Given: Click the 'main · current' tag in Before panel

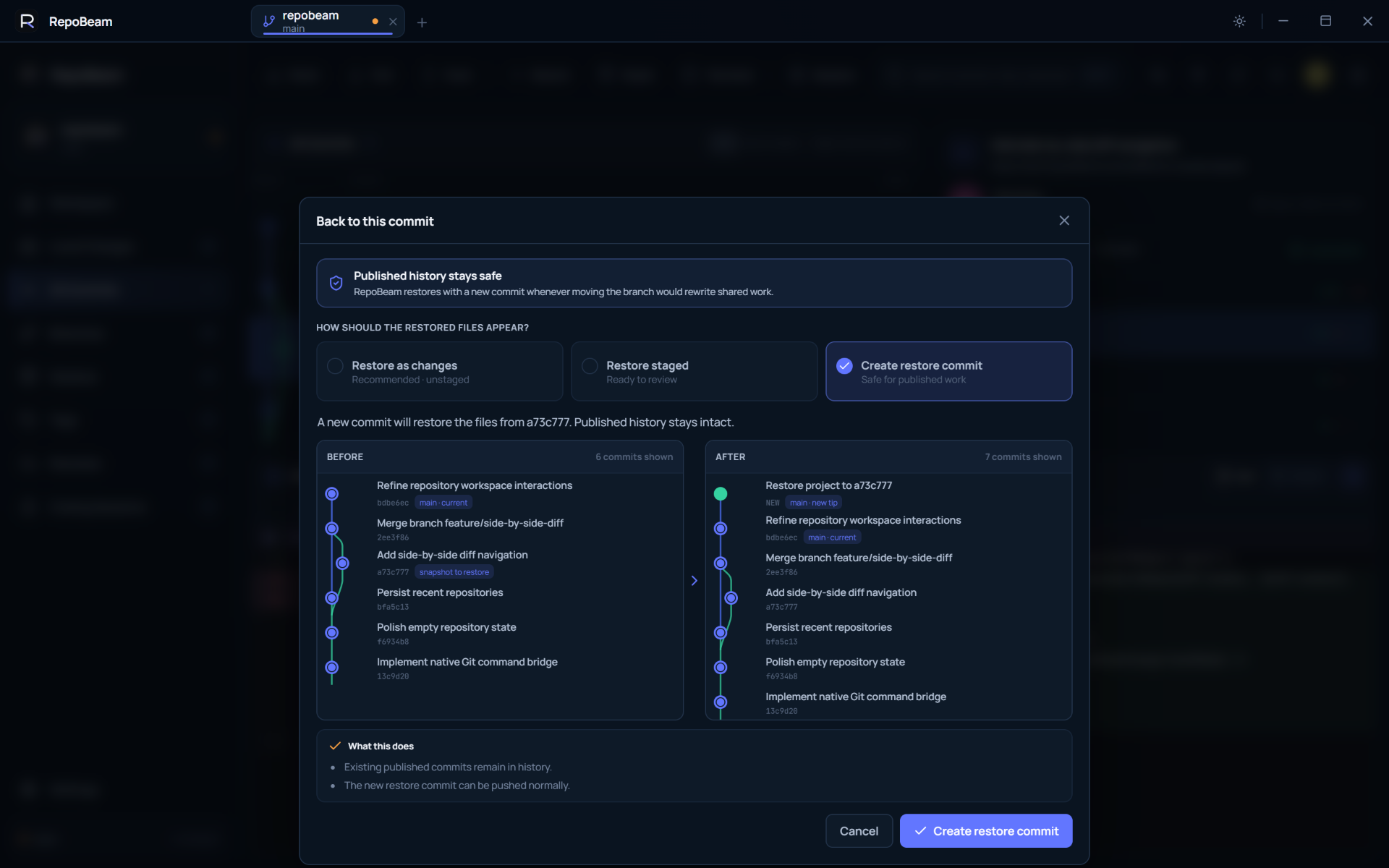Looking at the screenshot, I should tap(443, 503).
